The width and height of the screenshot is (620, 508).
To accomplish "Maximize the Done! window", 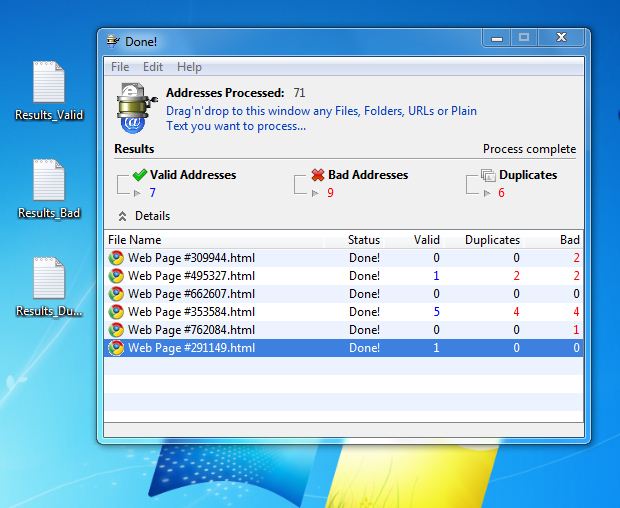I will pyautogui.click(x=524, y=38).
